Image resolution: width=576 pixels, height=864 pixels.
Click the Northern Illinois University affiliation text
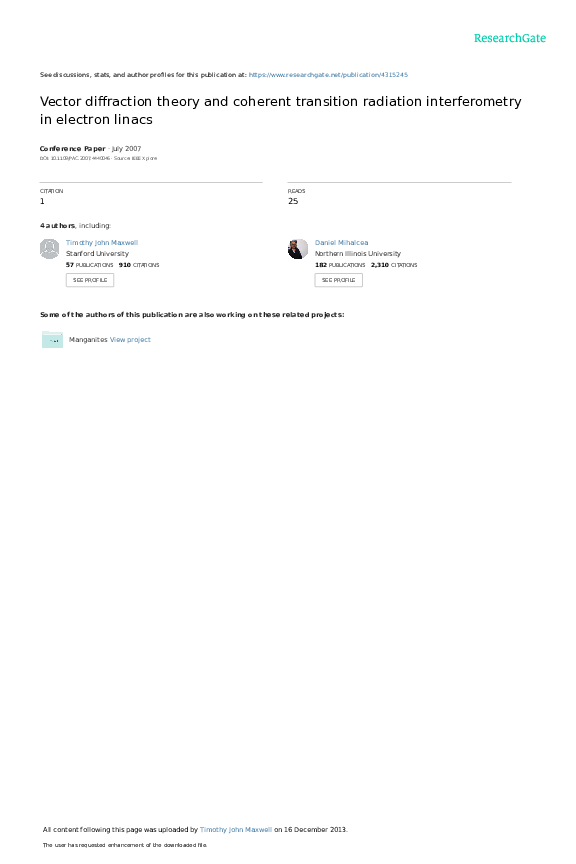(358, 253)
